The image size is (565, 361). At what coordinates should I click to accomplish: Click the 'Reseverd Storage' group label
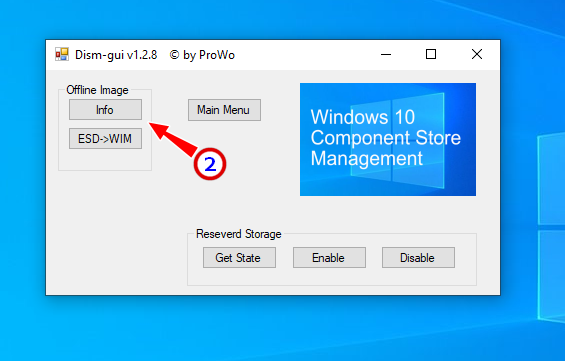(239, 234)
